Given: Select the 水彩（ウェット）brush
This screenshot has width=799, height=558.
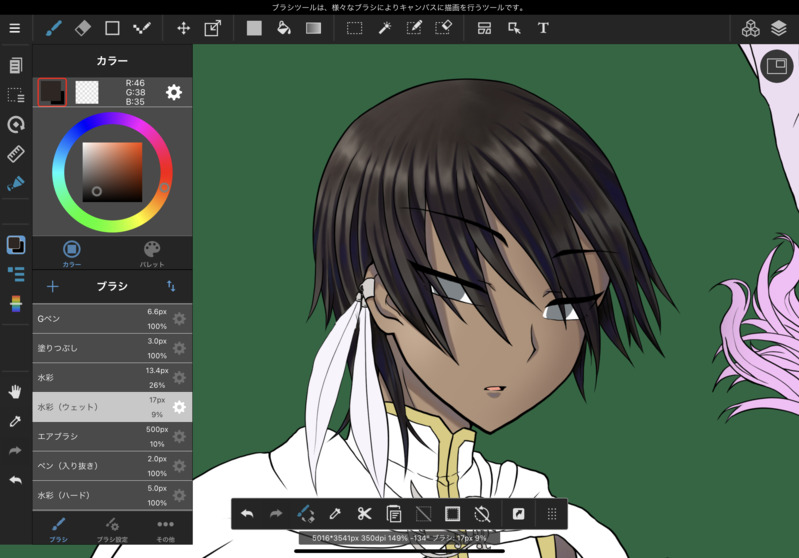Looking at the screenshot, I should [x=112, y=407].
